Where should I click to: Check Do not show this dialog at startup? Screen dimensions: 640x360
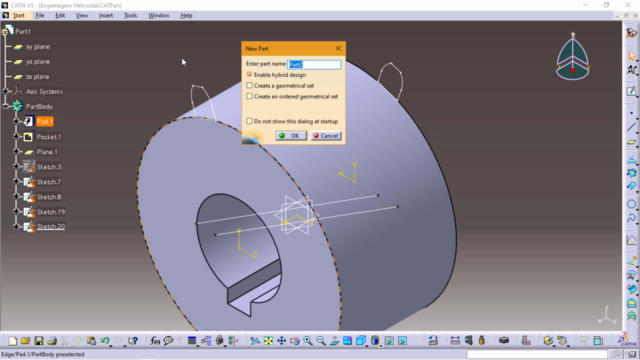[249, 121]
